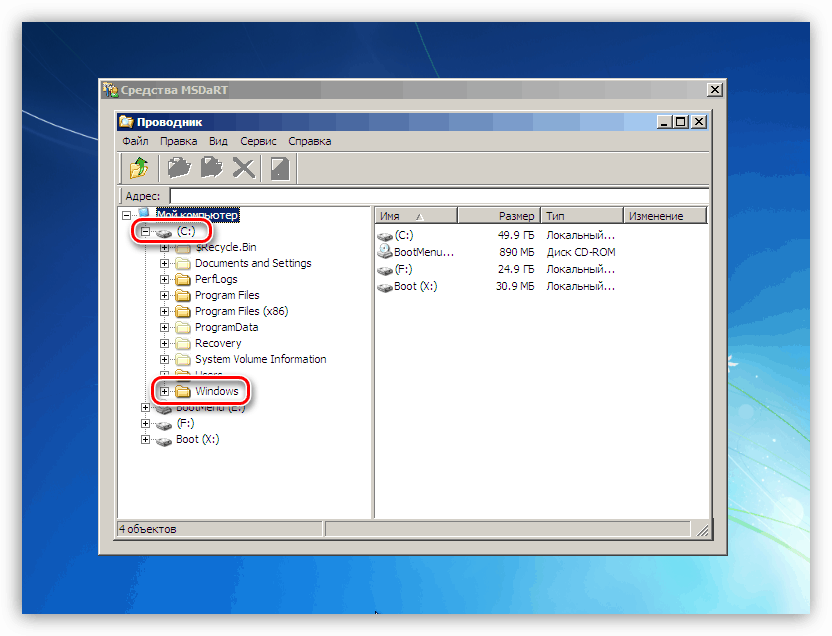Click the Delete X toolbar icon
The height and width of the screenshot is (636, 832).
click(244, 168)
